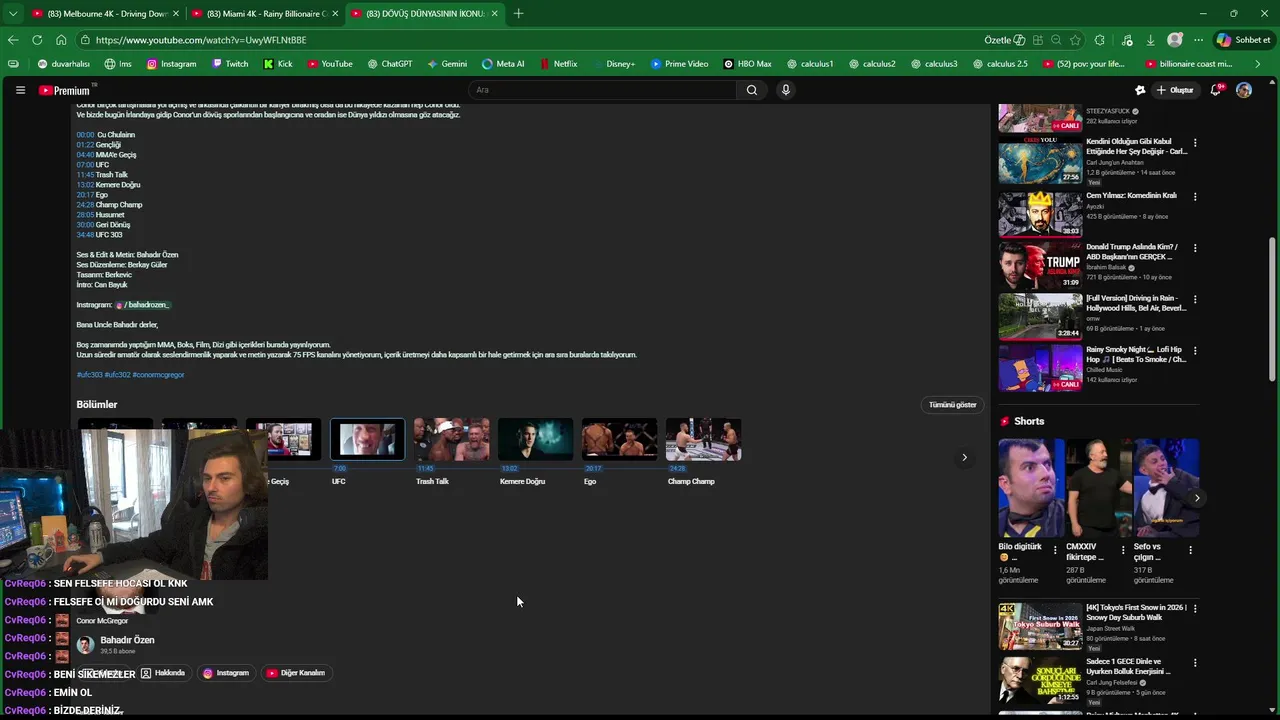Open browser settings three-dot menu
Viewport: 1280px width, 720px height.
1199,40
